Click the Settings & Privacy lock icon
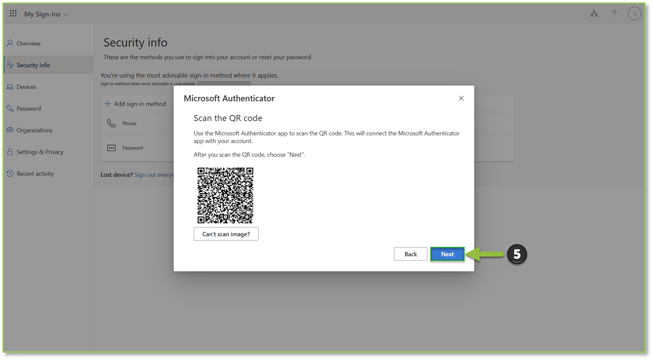This screenshot has width=653, height=360. (10, 152)
